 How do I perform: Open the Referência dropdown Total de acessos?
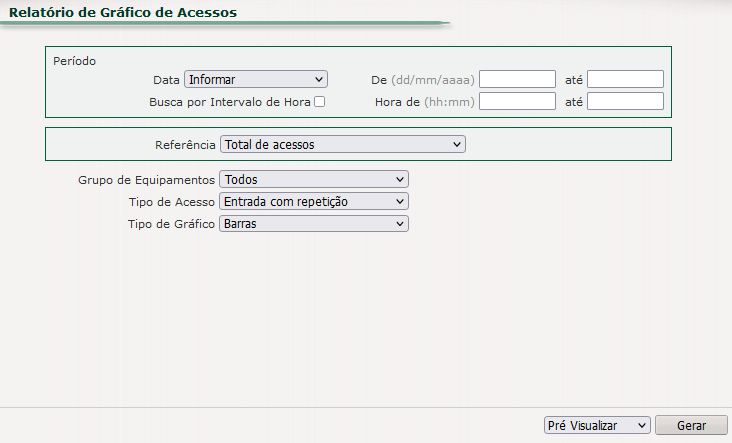pos(343,144)
